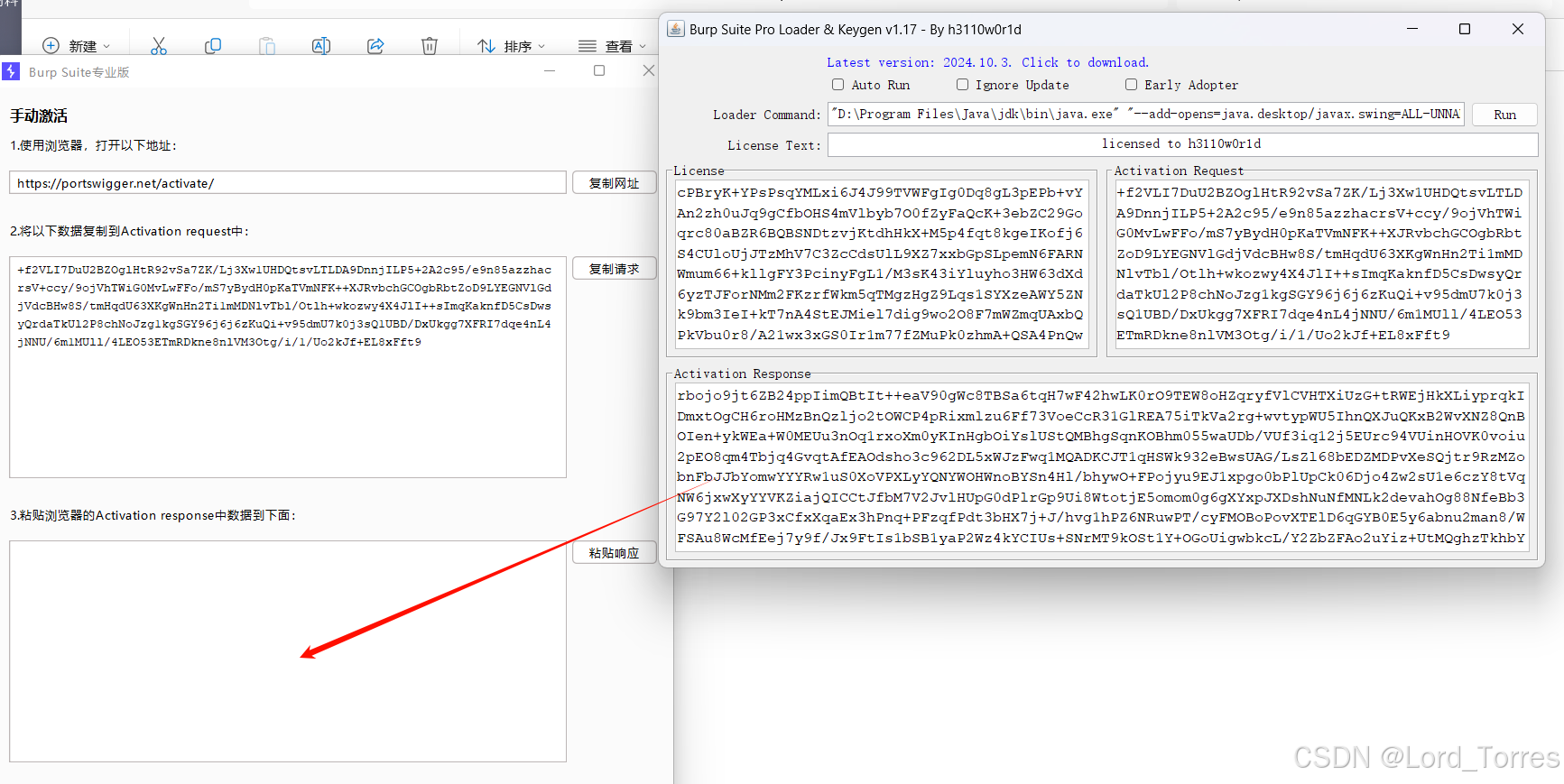The width and height of the screenshot is (1564, 784).
Task: Toggle the Ignore Update checkbox
Action: [963, 85]
